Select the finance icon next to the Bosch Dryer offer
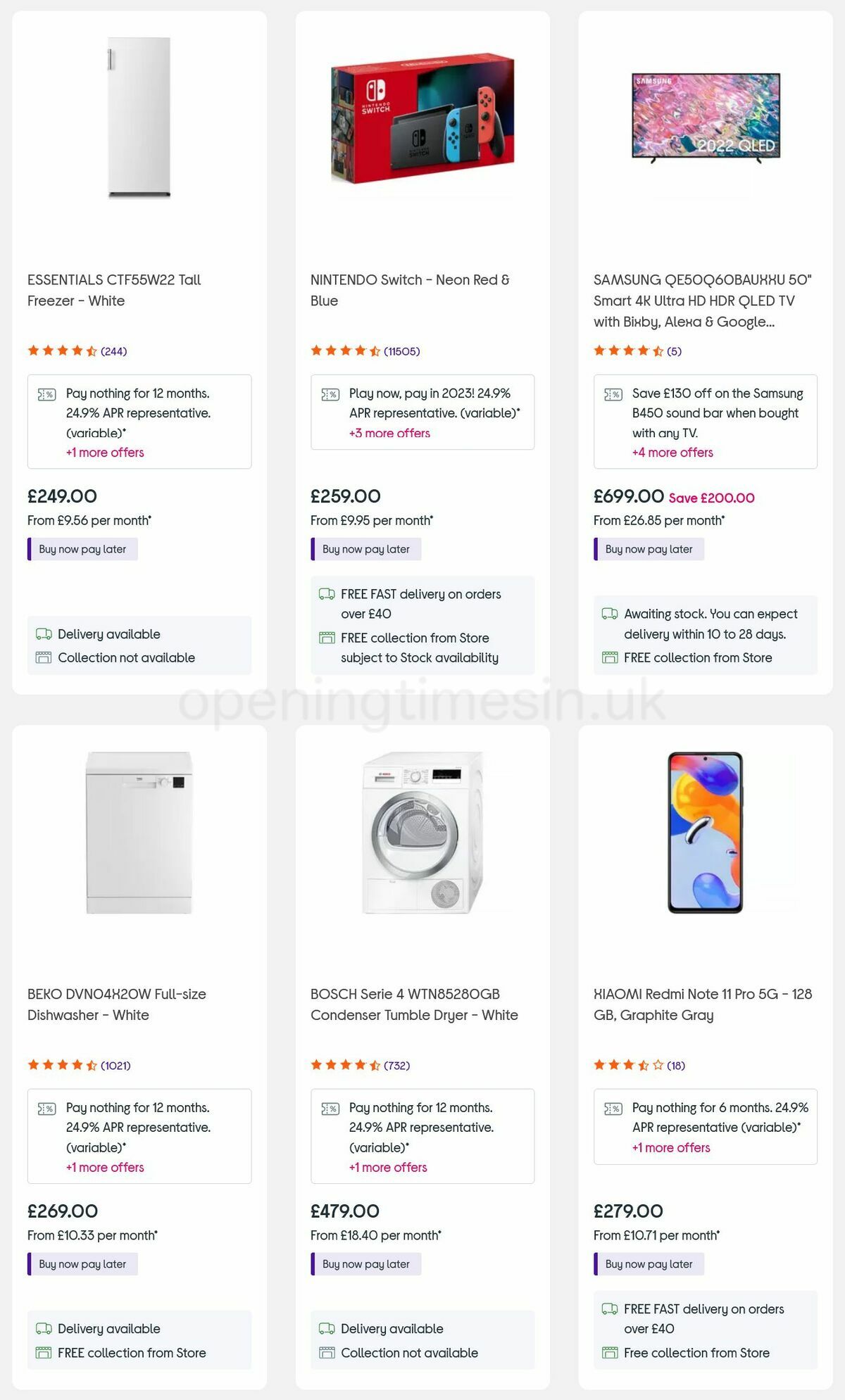This screenshot has width=845, height=1400. pos(330,1107)
